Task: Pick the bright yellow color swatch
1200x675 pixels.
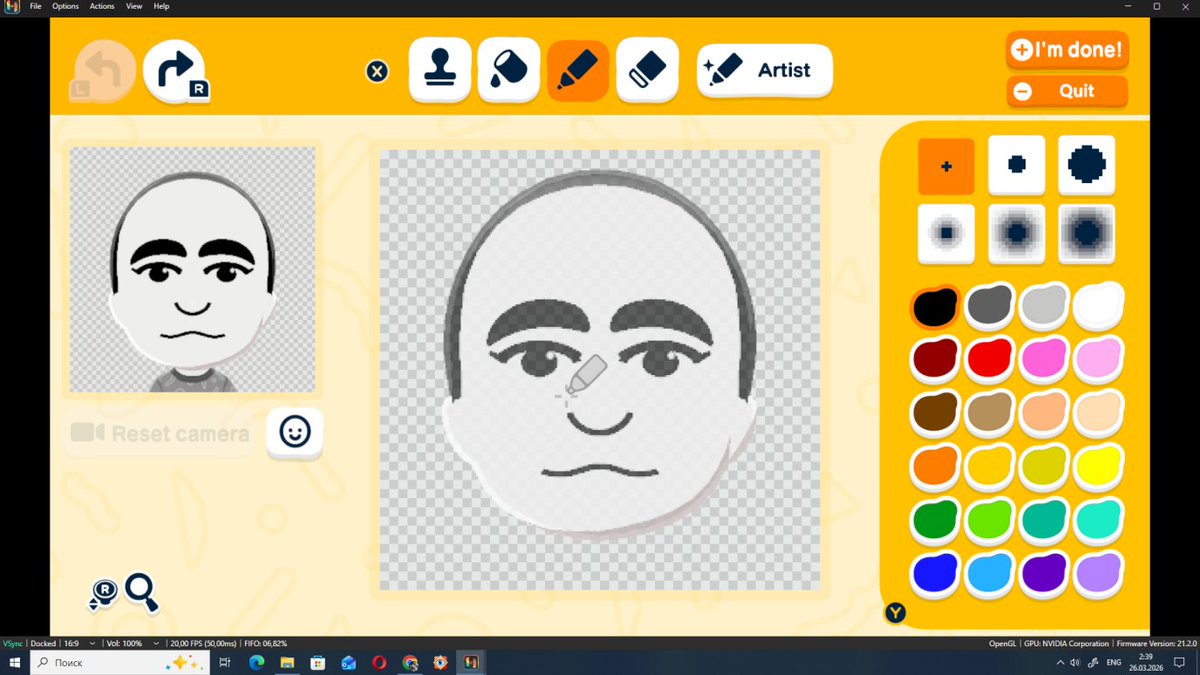Action: click(x=1098, y=465)
